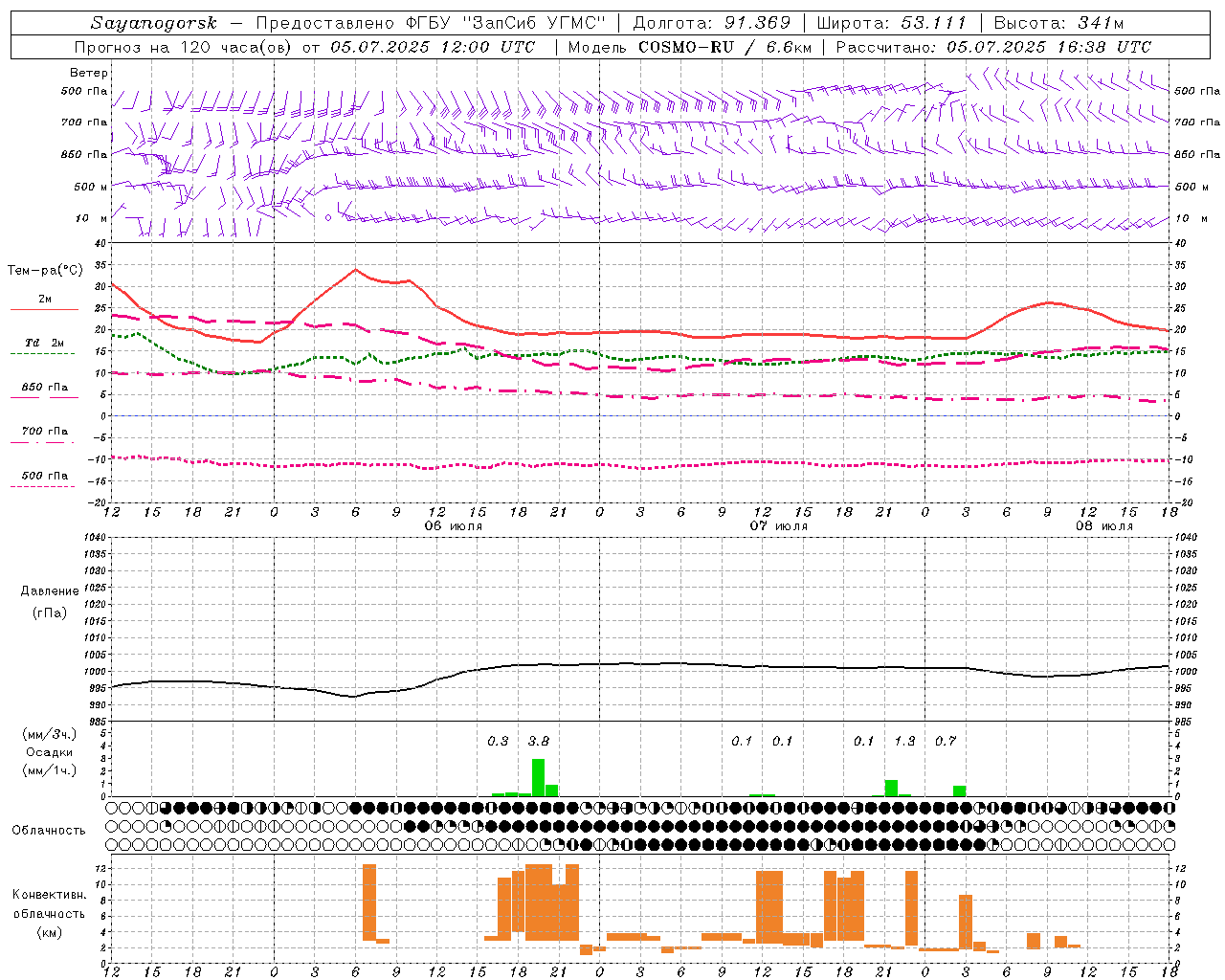
Task: Click the date label 07 июля
Action: point(779,526)
